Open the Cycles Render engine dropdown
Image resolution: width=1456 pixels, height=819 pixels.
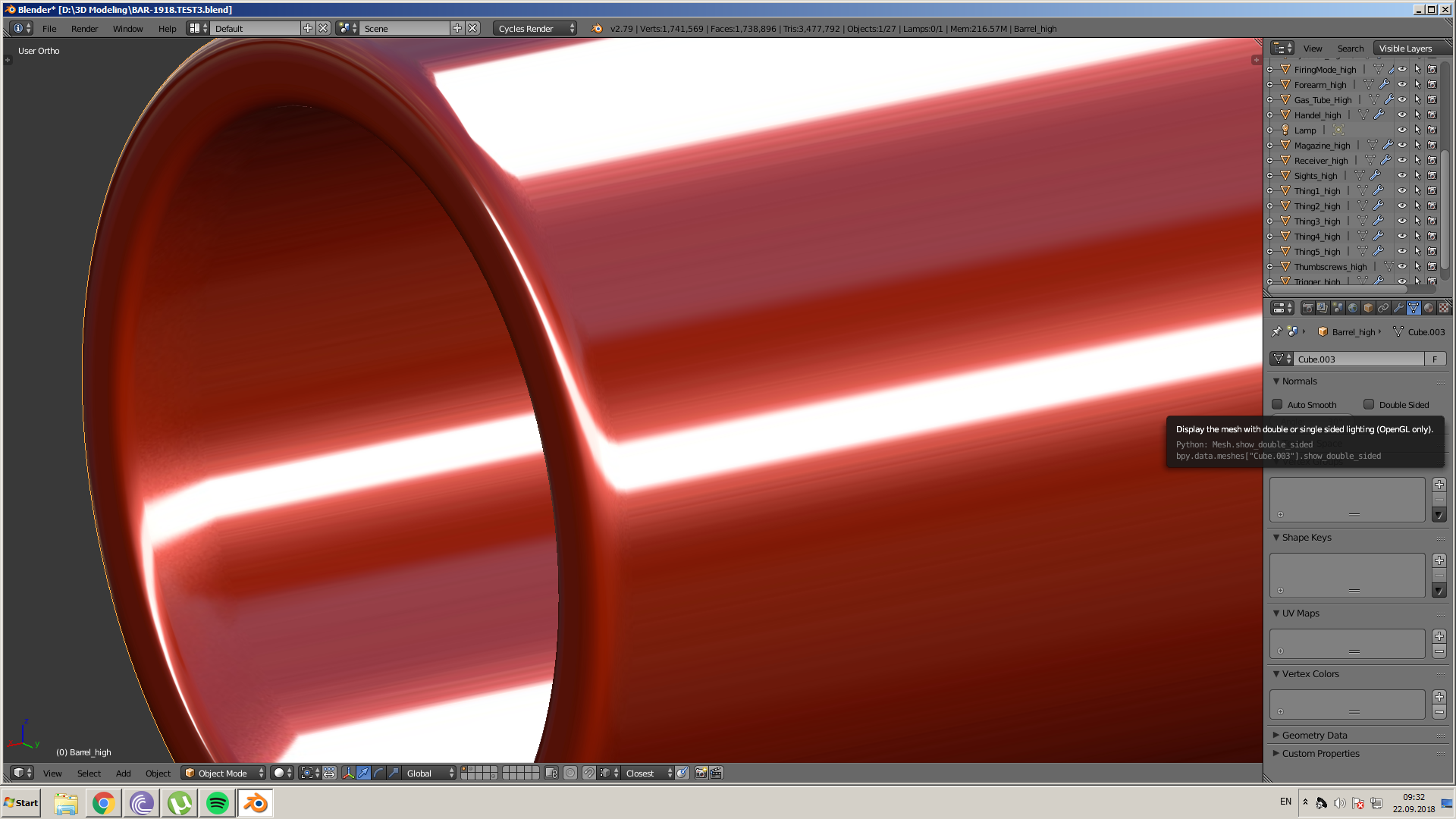535,28
